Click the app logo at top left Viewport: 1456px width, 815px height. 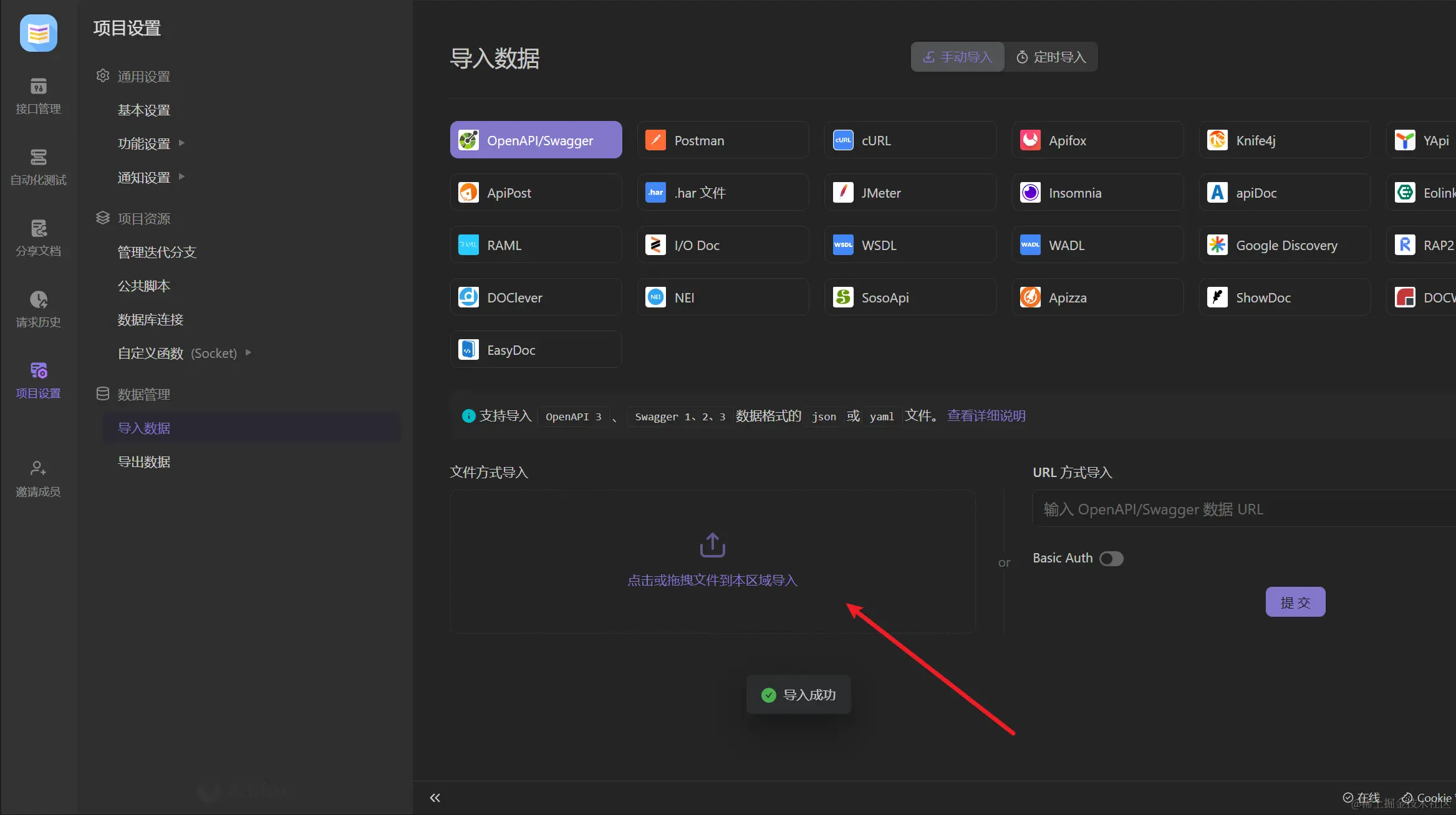click(37, 33)
